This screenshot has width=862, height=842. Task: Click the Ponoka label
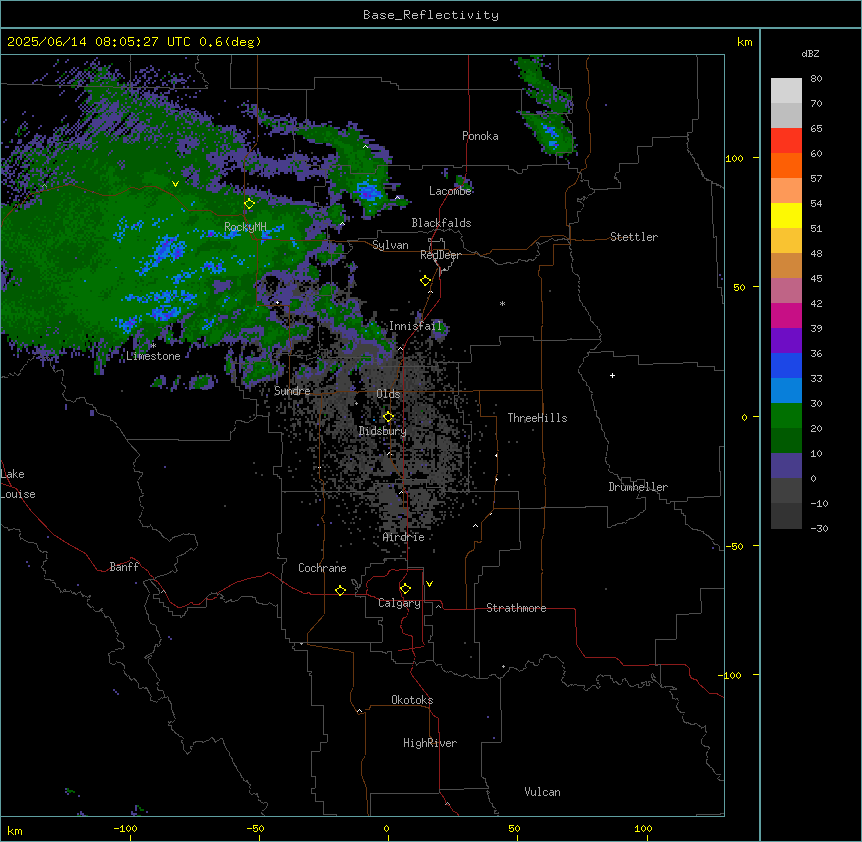[480, 136]
